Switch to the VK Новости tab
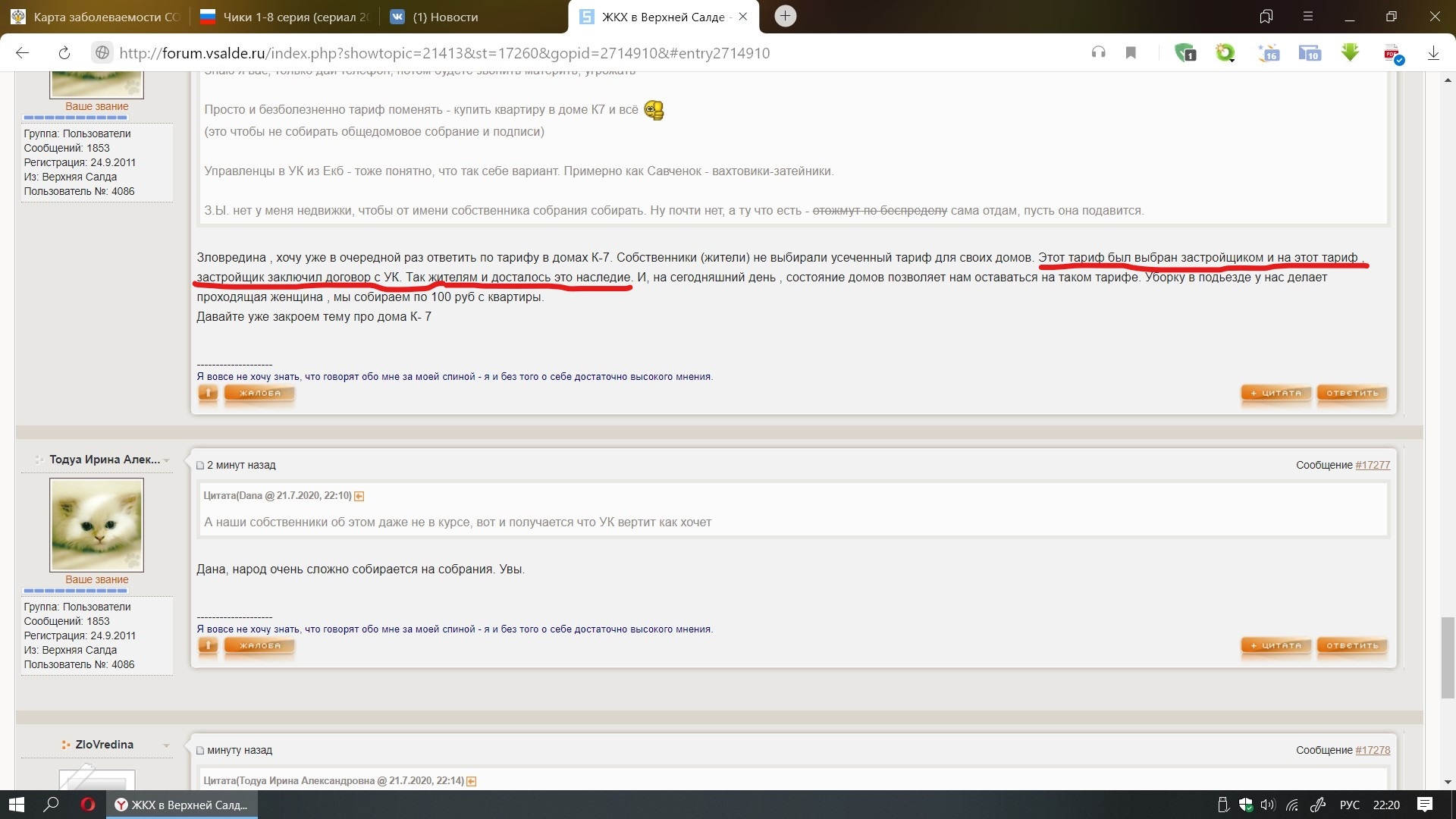Image resolution: width=1456 pixels, height=819 pixels. tap(444, 17)
